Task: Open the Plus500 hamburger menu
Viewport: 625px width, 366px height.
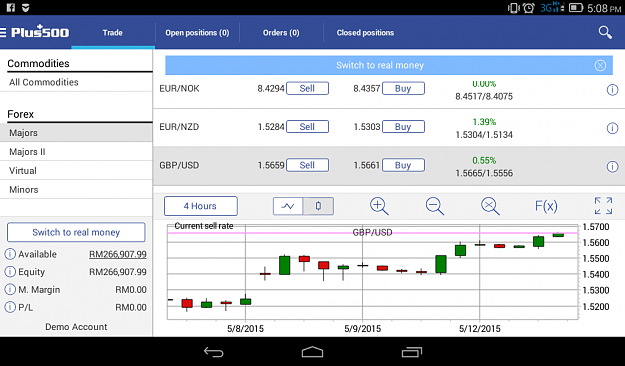Action: [3, 32]
